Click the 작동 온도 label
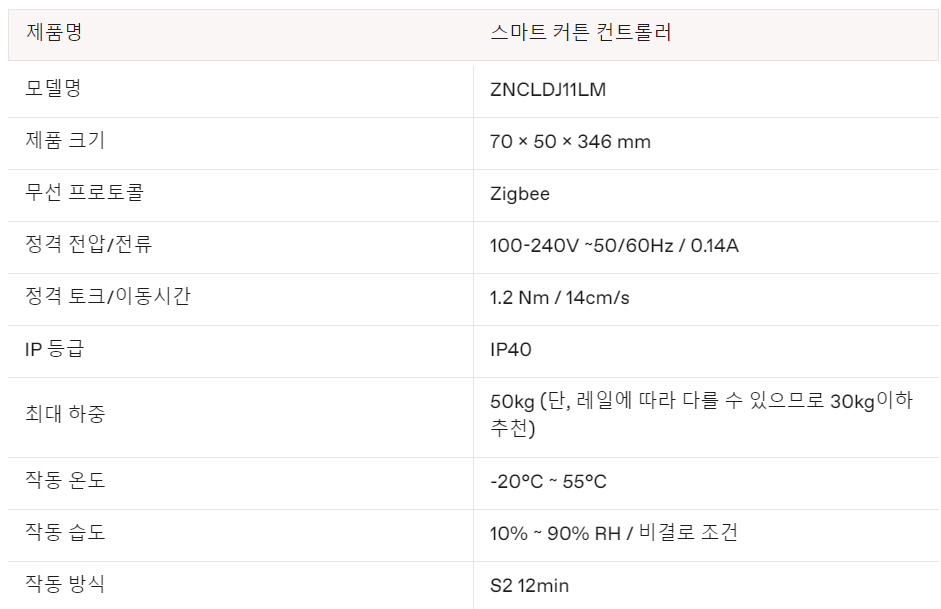Viewport: 941px width, 609px height. (x=65, y=480)
